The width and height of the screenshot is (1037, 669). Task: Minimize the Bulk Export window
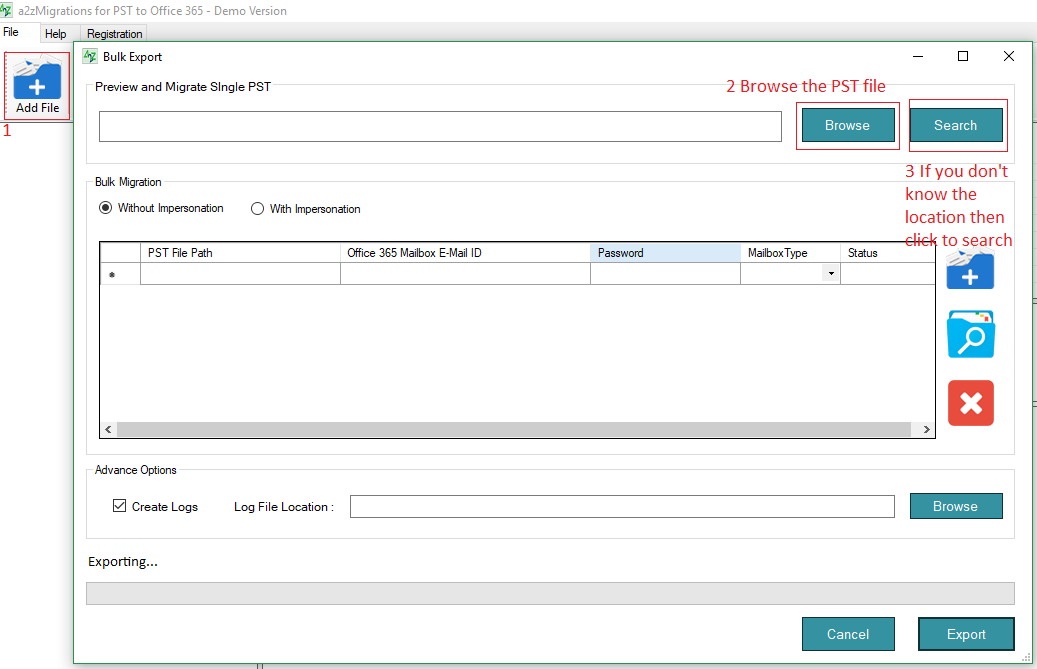pyautogui.click(x=918, y=56)
